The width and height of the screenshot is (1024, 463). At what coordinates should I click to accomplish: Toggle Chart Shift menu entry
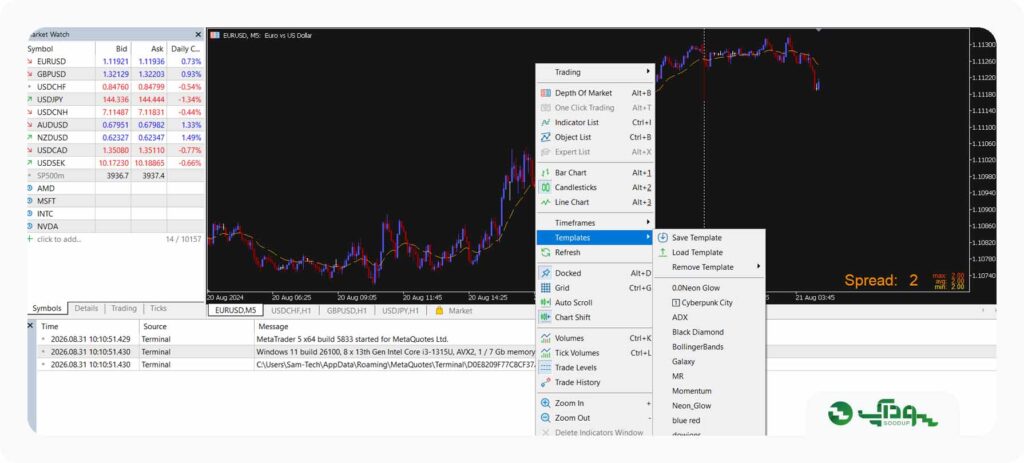[595, 317]
